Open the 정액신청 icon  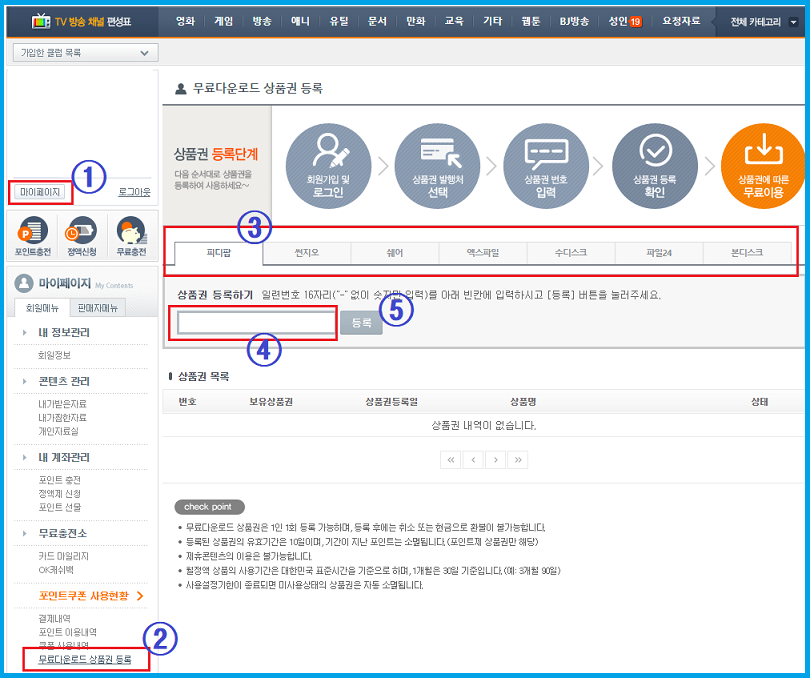point(82,236)
